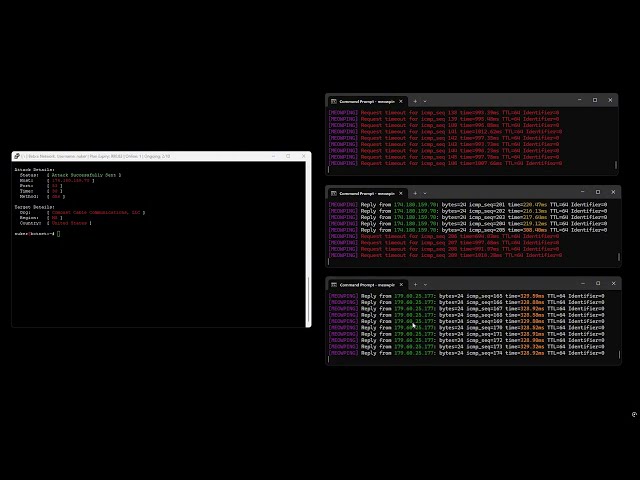Click the command prompt cursor in the PuTTY terminal
Image resolution: width=640 pixels, height=480 pixels.
point(59,234)
